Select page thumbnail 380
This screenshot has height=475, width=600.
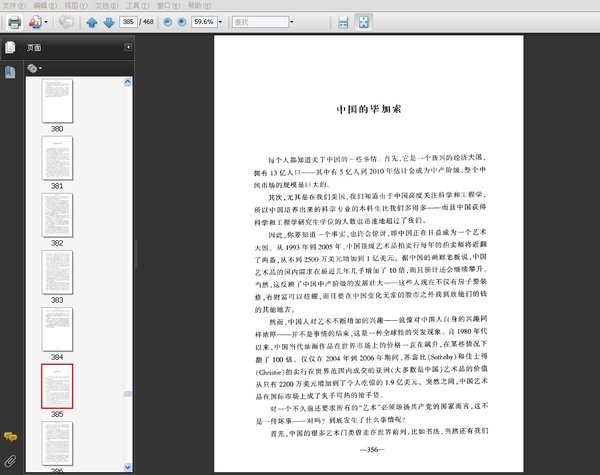point(57,101)
